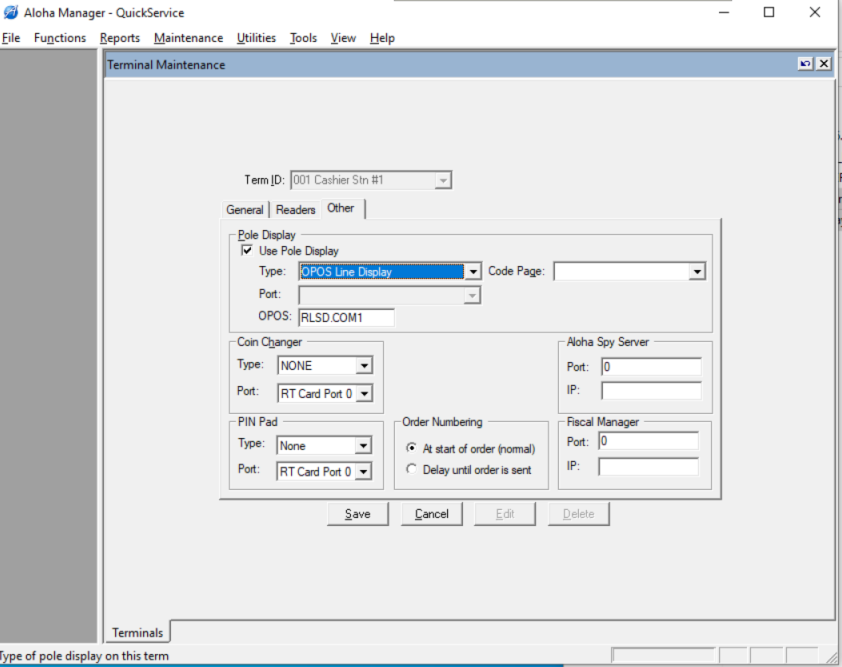Screen dimensions: 842x667
Task: Click the Cancel button
Action: coord(432,514)
